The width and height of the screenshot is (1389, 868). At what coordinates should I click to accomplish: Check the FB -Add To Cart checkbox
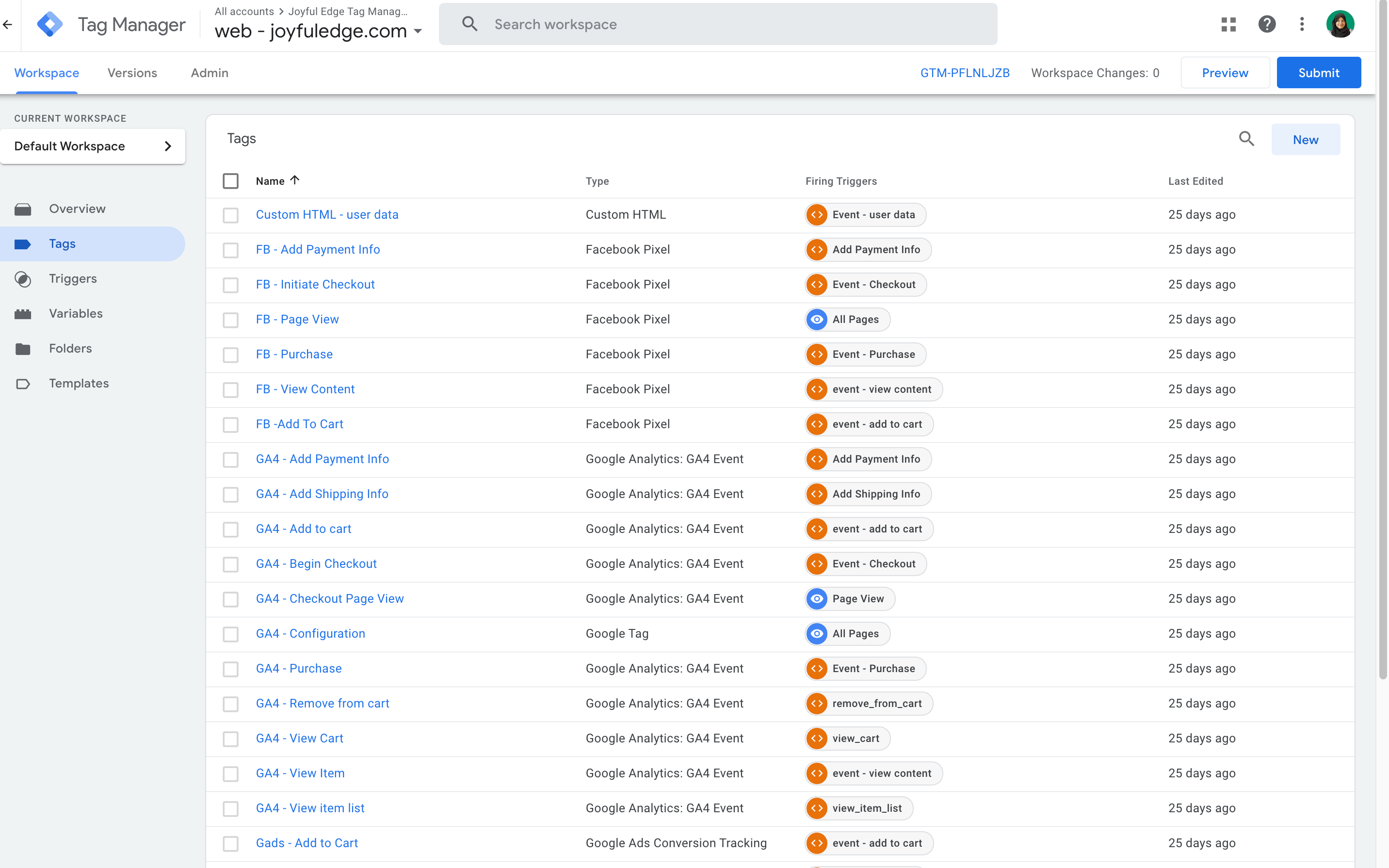(231, 425)
